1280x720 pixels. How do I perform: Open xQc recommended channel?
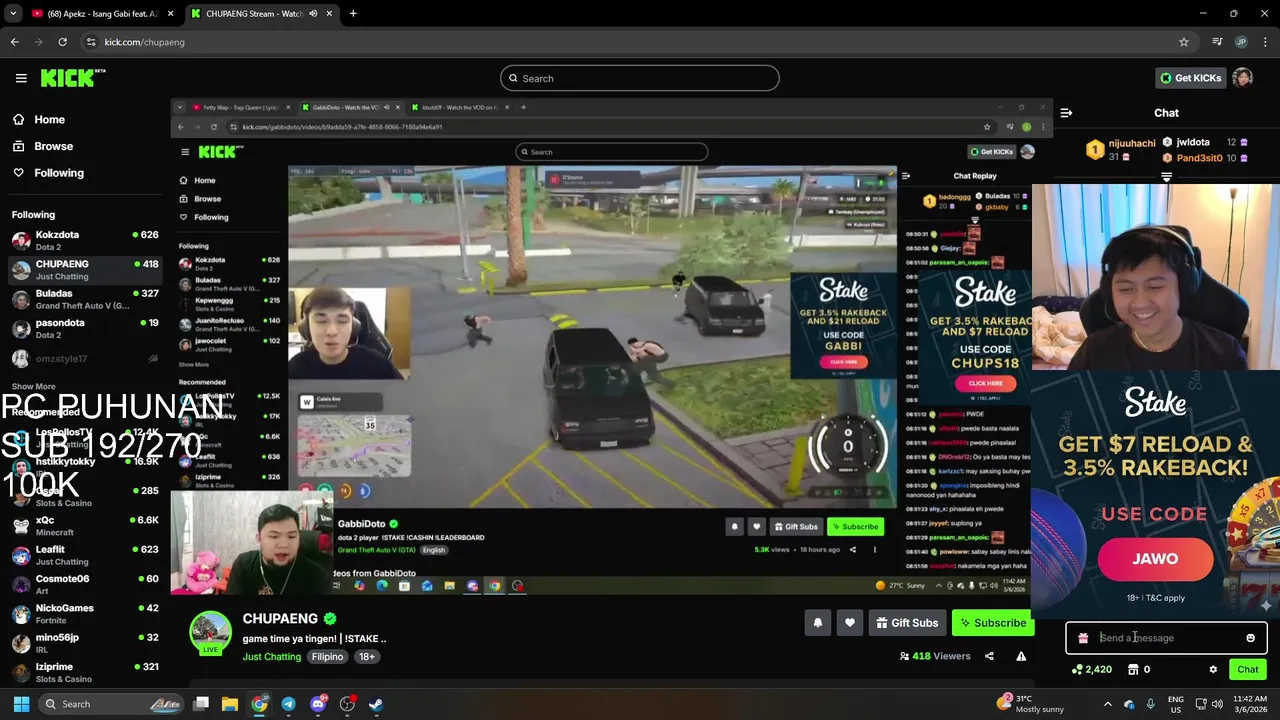[85, 525]
